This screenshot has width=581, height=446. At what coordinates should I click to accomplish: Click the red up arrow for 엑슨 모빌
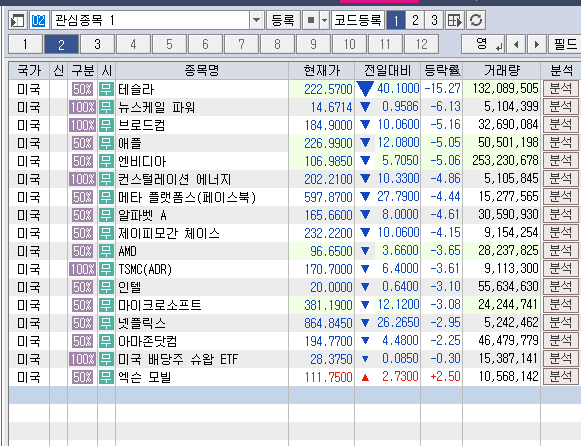[x=365, y=378]
